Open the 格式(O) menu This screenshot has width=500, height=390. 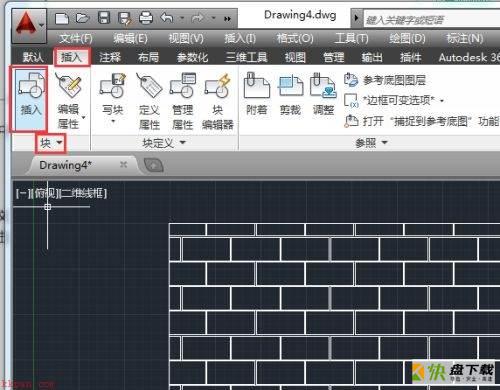click(x=295, y=39)
